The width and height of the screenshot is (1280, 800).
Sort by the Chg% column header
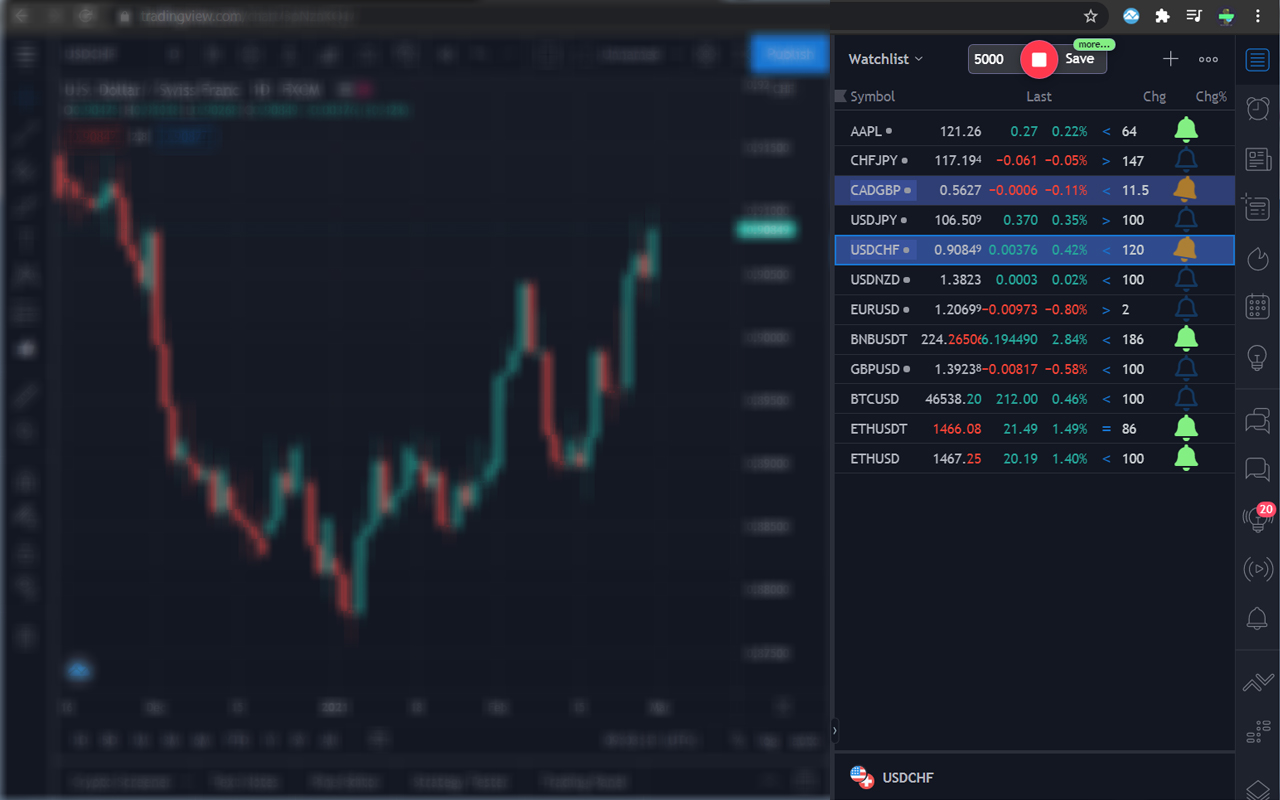(1211, 97)
